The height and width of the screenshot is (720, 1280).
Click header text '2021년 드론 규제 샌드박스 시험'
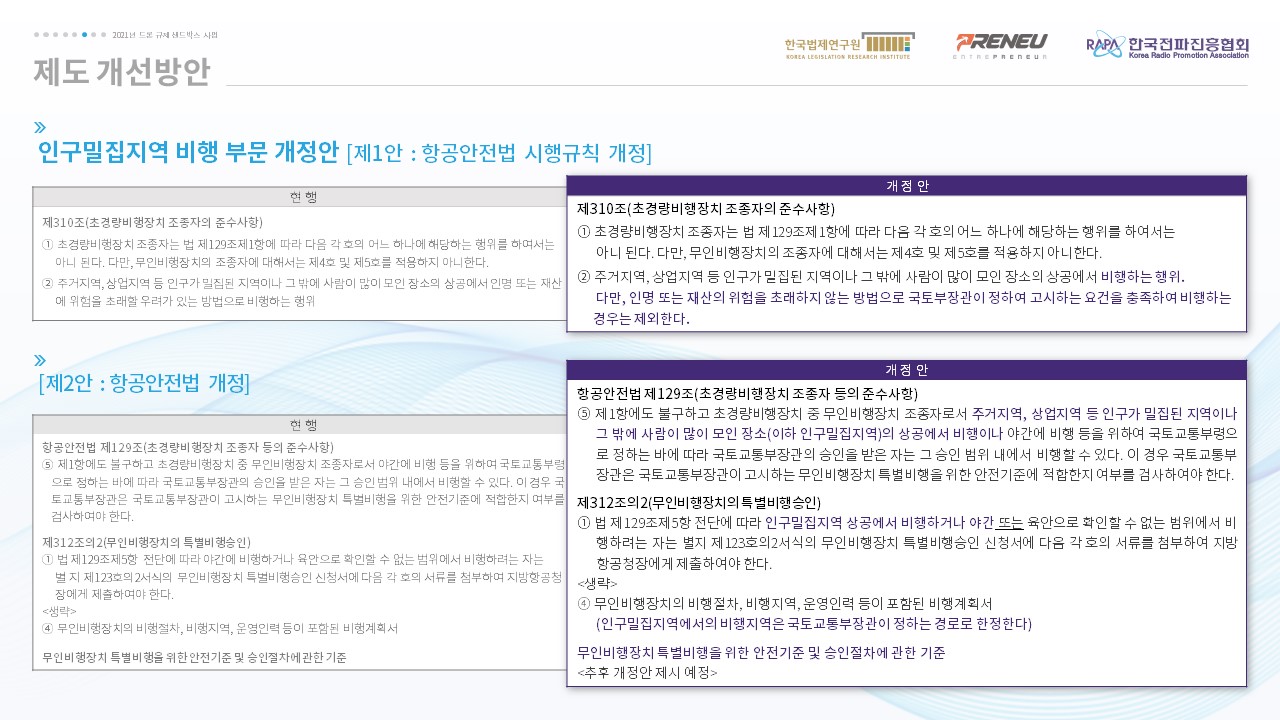165,34
